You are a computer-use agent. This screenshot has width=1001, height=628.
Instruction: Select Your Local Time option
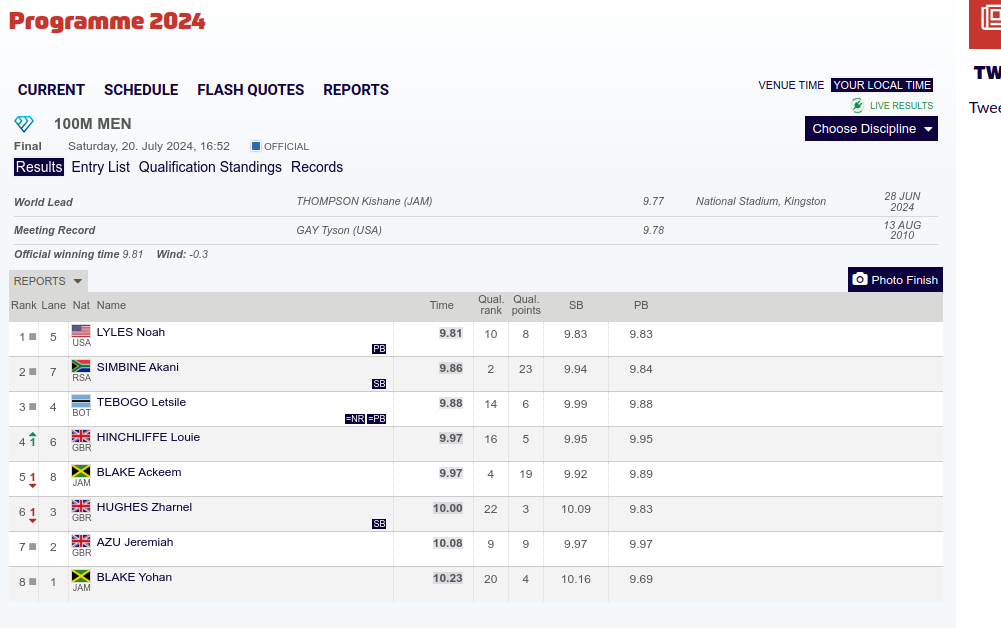tap(882, 85)
